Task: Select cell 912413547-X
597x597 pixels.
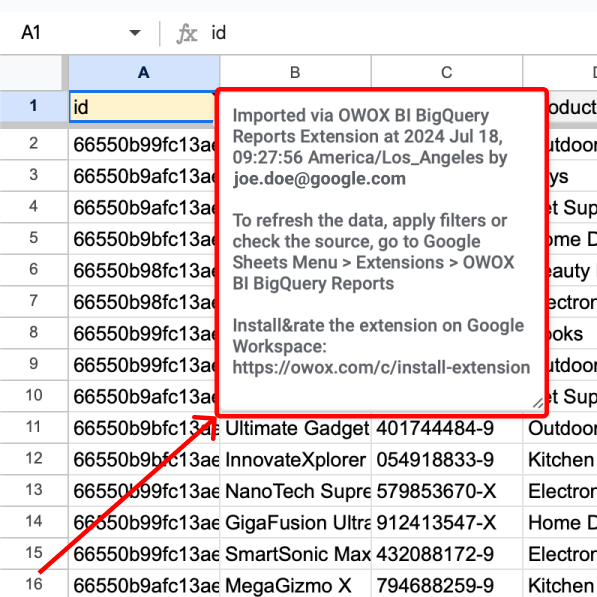Action: [x=447, y=522]
